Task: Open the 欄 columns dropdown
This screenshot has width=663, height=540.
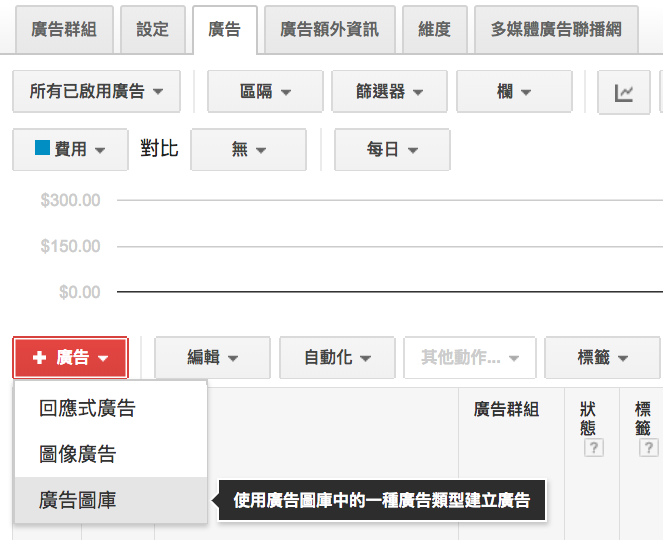Action: pyautogui.click(x=513, y=92)
